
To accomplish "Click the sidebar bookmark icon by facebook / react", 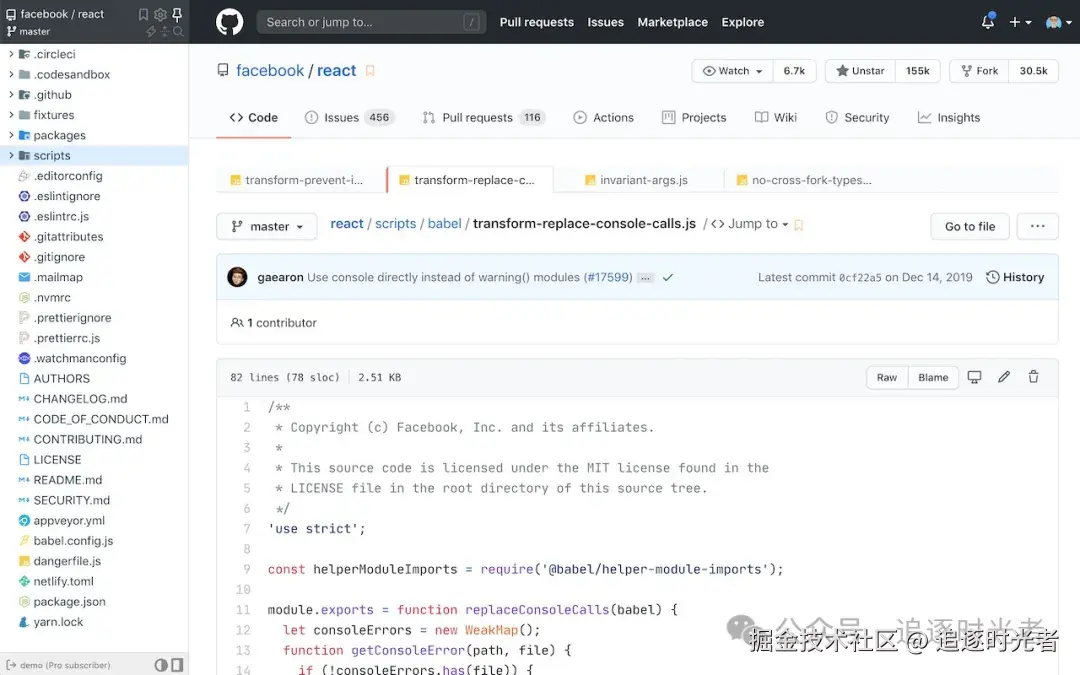I will (143, 14).
